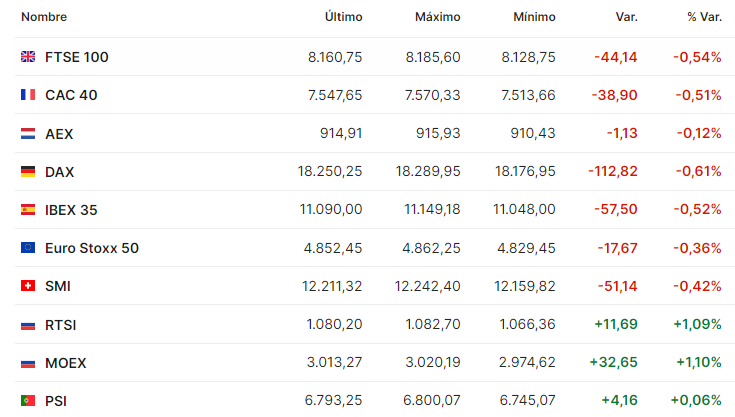Screen dimensions: 735x417
Task: Sort table by the Máximo column header
Action: pos(437,17)
